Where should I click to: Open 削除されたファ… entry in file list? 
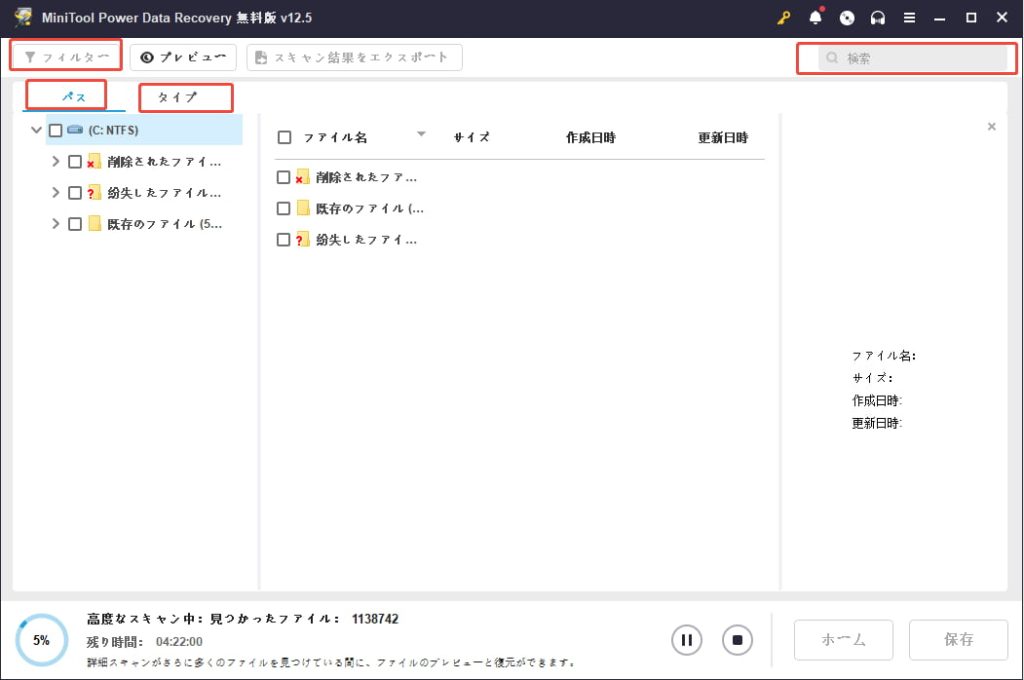click(x=366, y=177)
